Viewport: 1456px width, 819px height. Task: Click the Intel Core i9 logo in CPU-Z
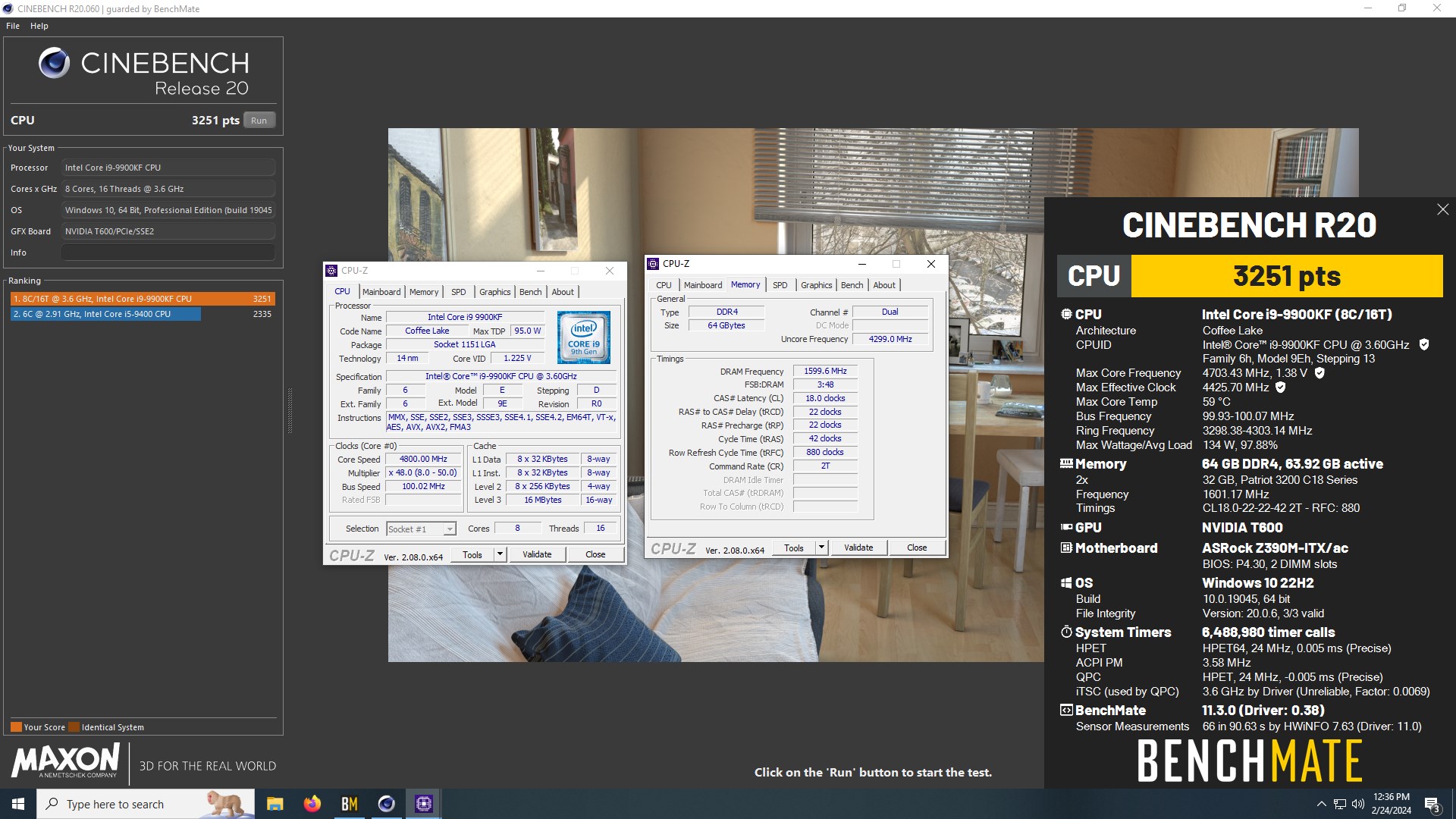click(x=584, y=337)
